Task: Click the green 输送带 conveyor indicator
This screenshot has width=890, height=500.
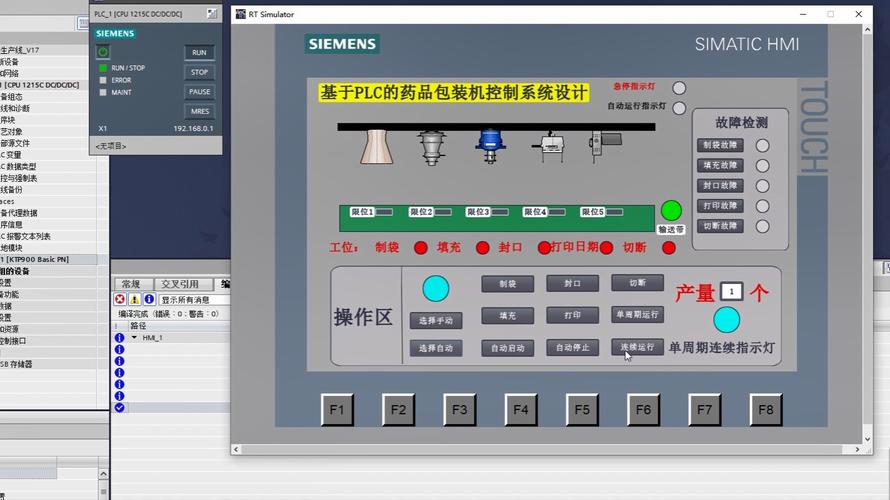Action: coord(671,211)
